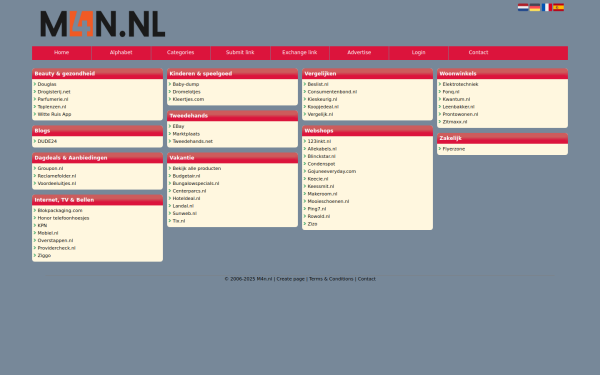Open the Baby-dump link
Screen dimensions: 600x375
pyautogui.click(x=186, y=84)
